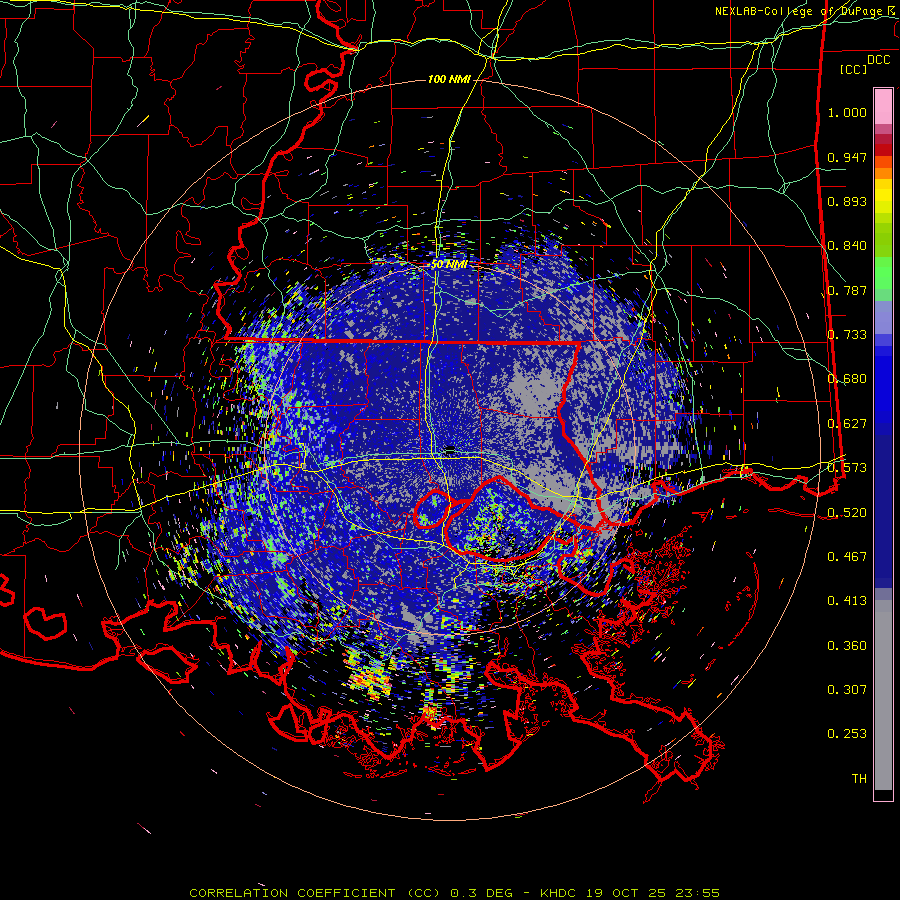Click the 23:55 timestamp

click(x=696, y=893)
